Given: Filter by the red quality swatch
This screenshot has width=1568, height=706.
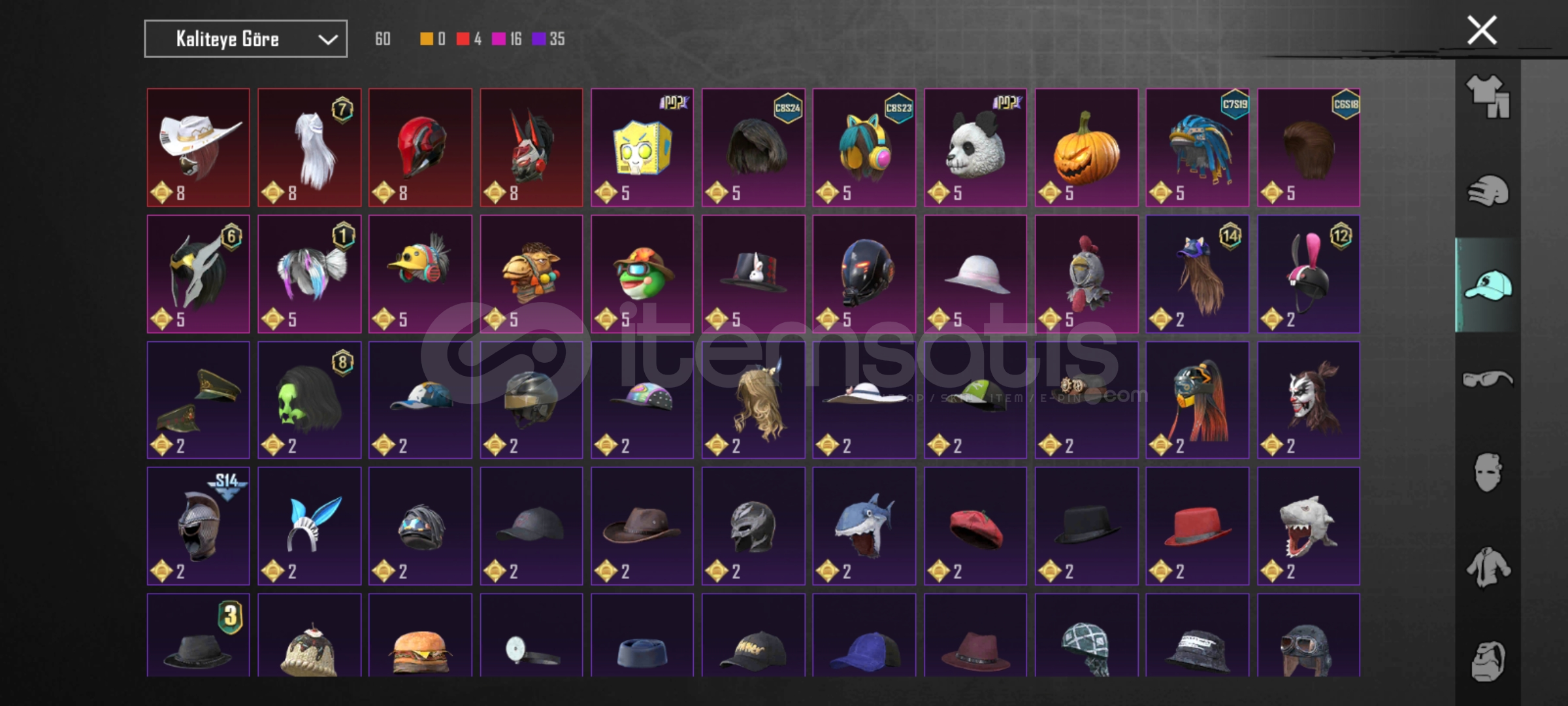Looking at the screenshot, I should (x=463, y=39).
